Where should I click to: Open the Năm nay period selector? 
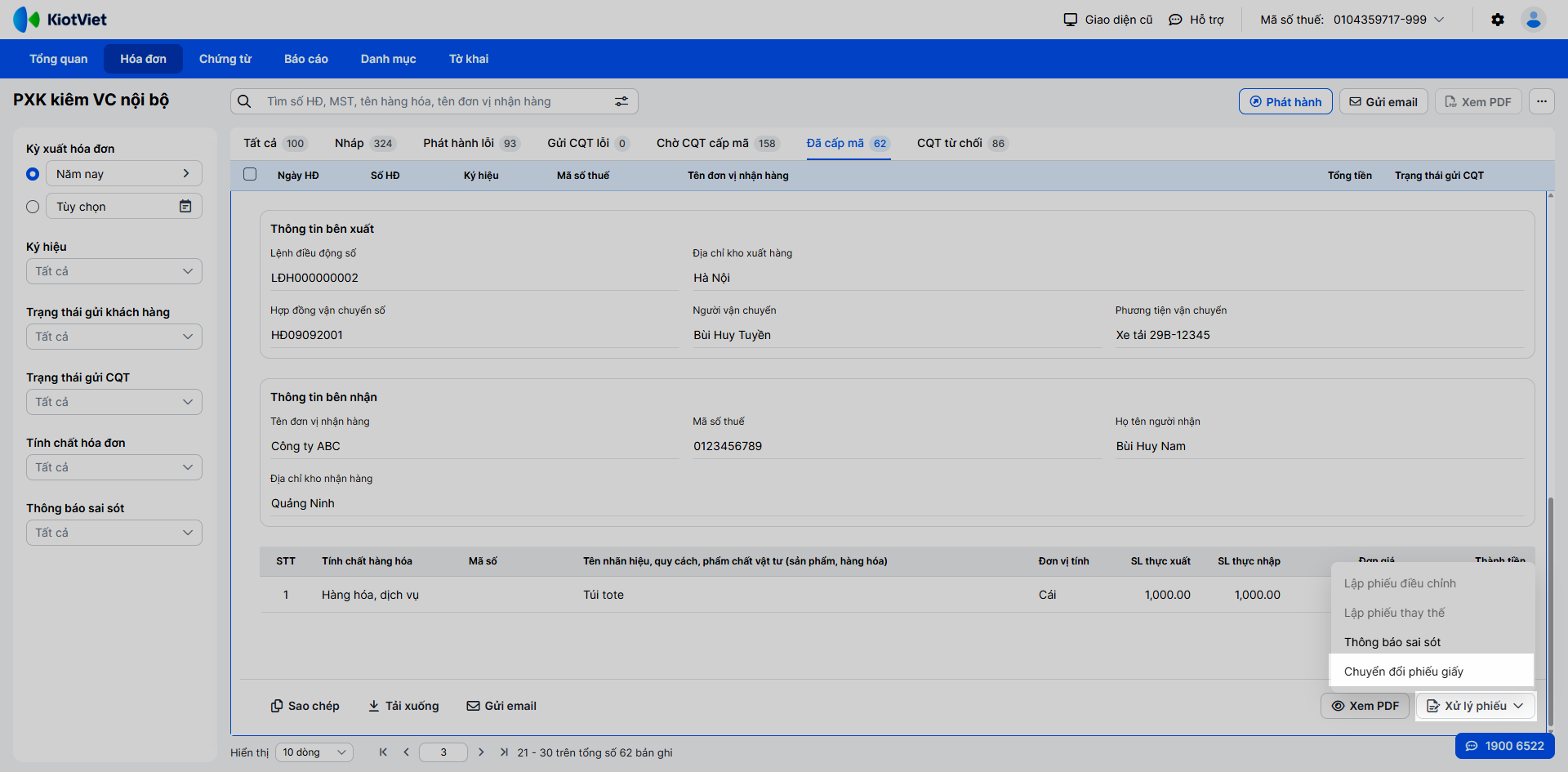124,174
